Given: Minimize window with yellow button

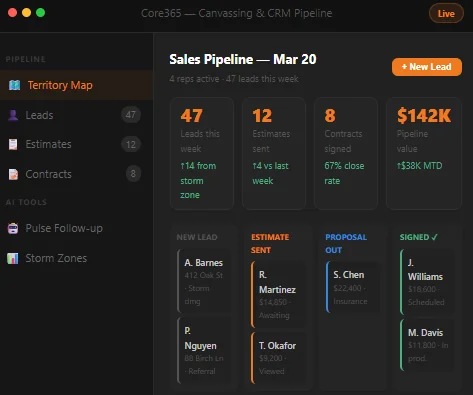Looking at the screenshot, I should (27, 13).
